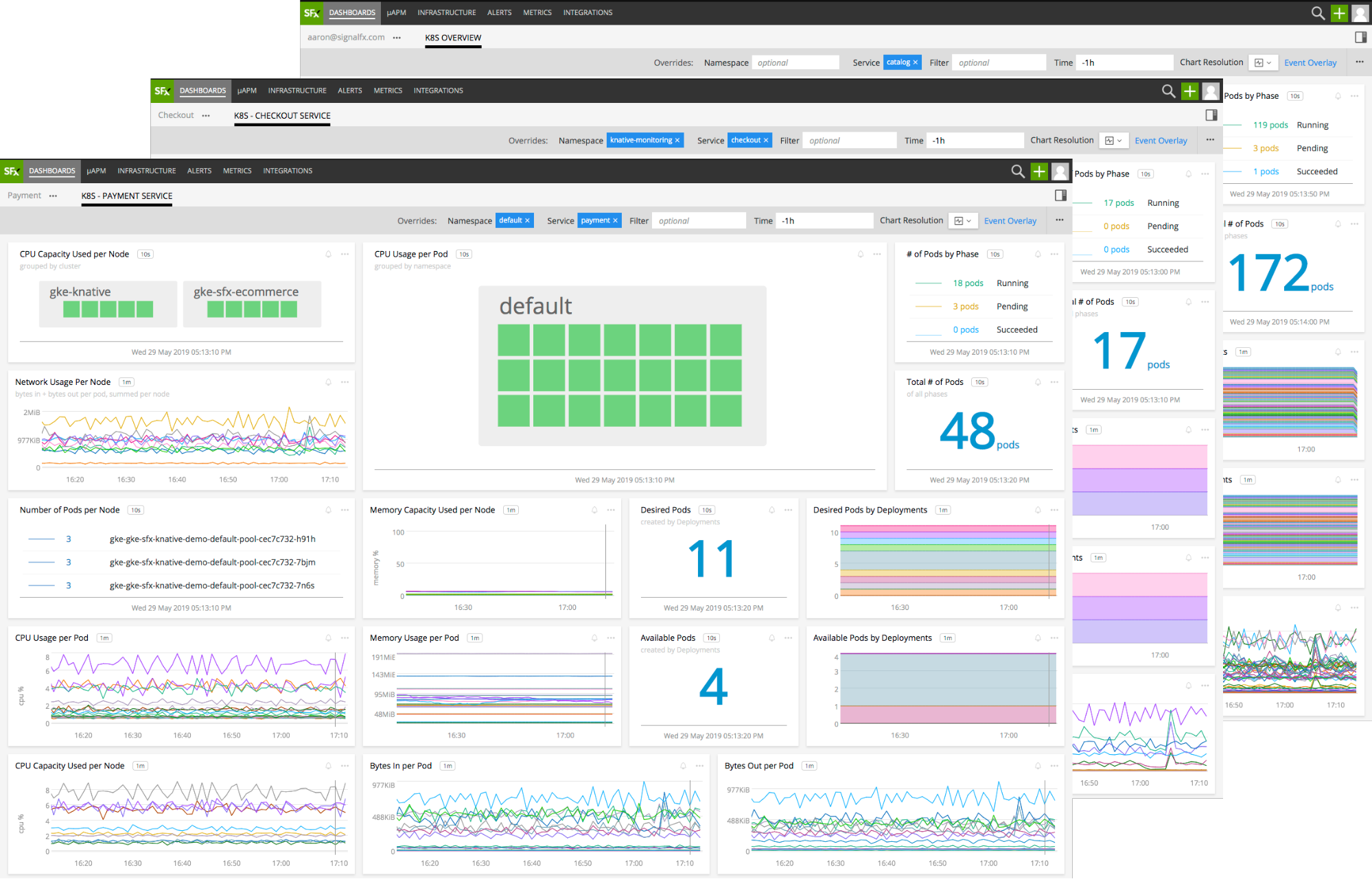The width and height of the screenshot is (1372, 879).
Task: Click Namespace optional field in K8S Overview window
Action: point(795,62)
